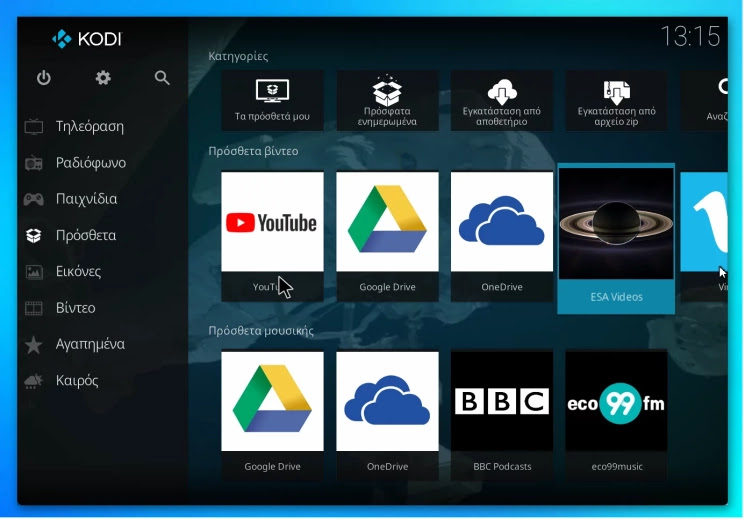Open the BBC Podcasts add-on
This screenshot has height=520, width=744.
pyautogui.click(x=502, y=416)
